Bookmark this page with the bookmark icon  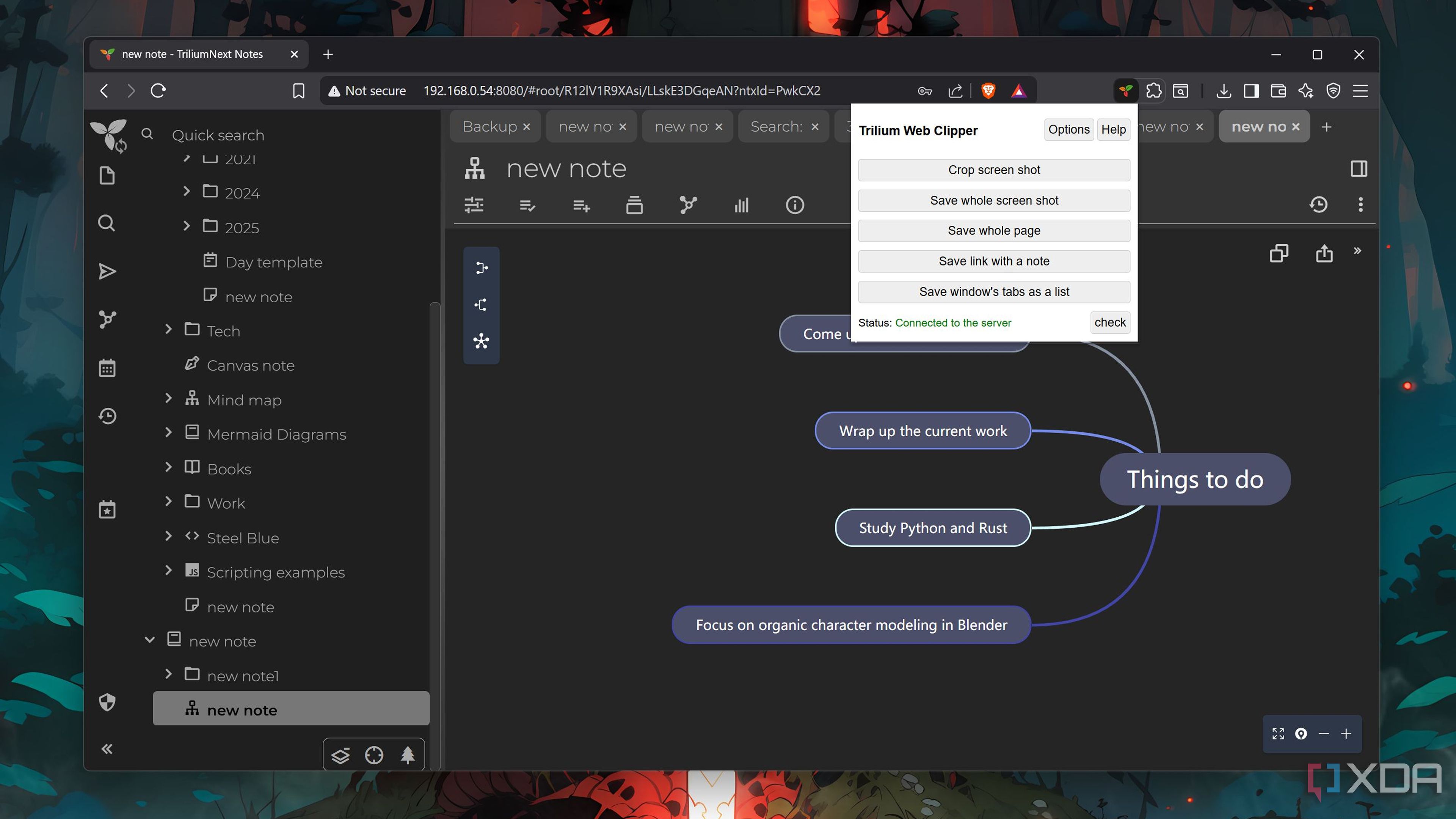click(x=298, y=91)
